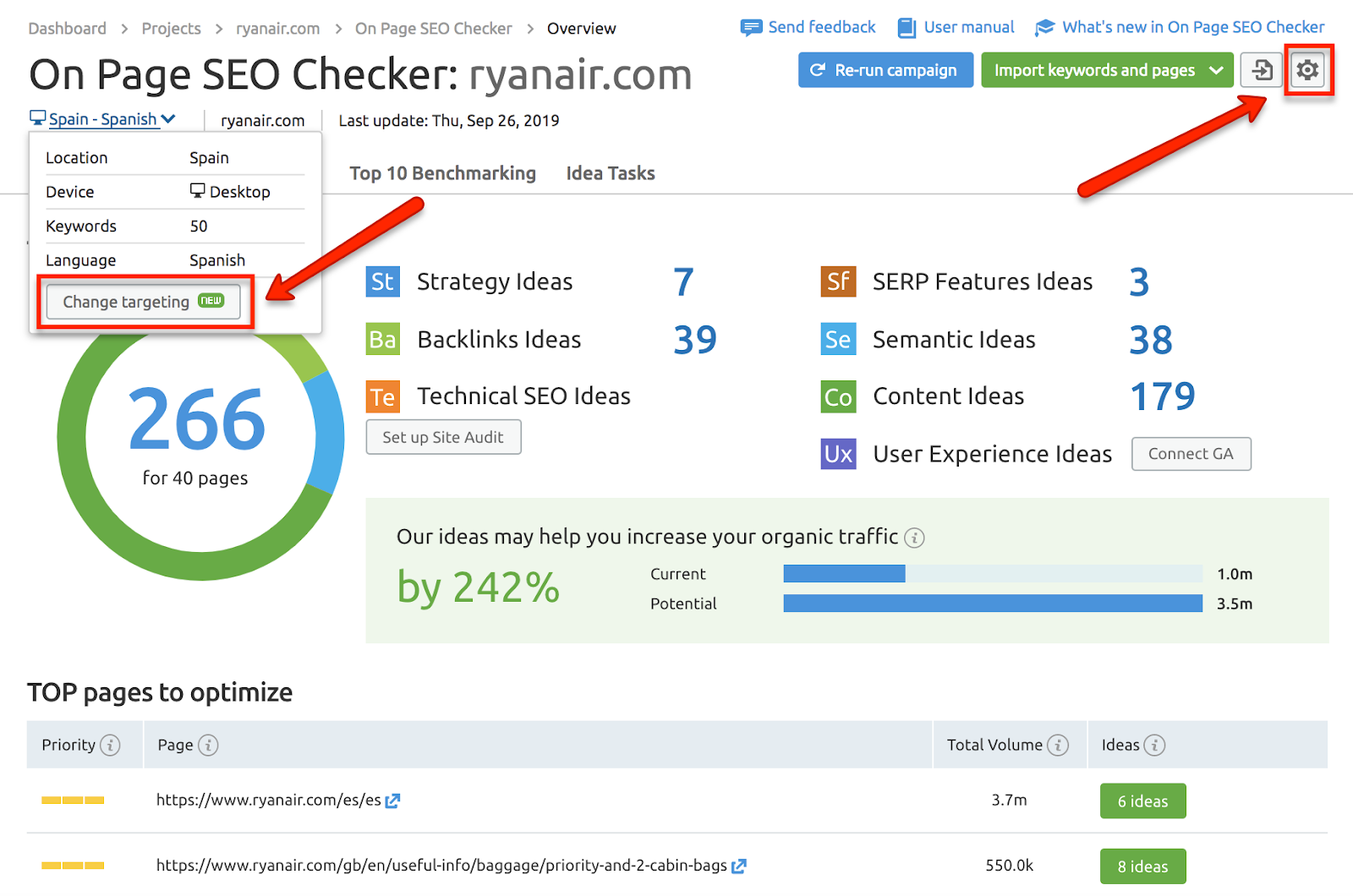Click the Strategy Ideas count 7
This screenshot has width=1353, height=896.
(683, 282)
